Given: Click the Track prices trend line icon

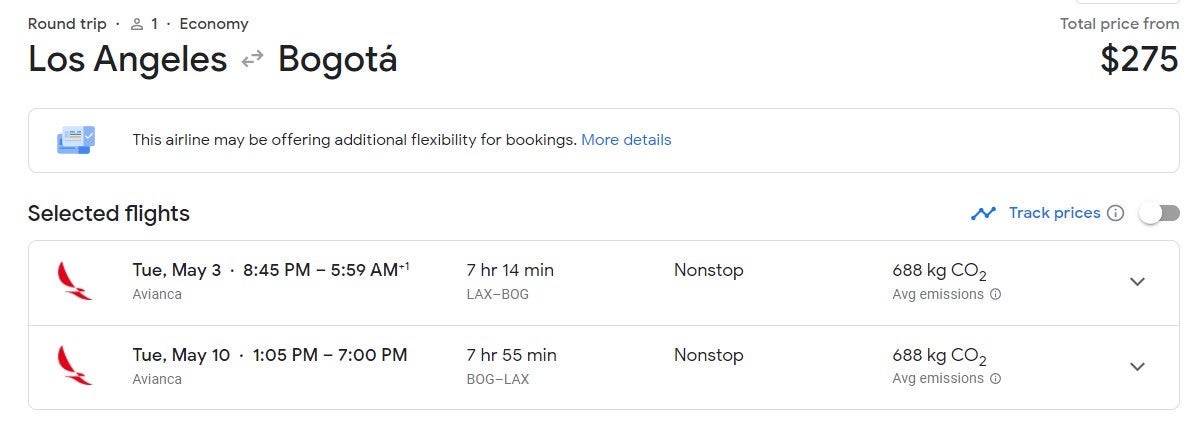Looking at the screenshot, I should click(983, 213).
